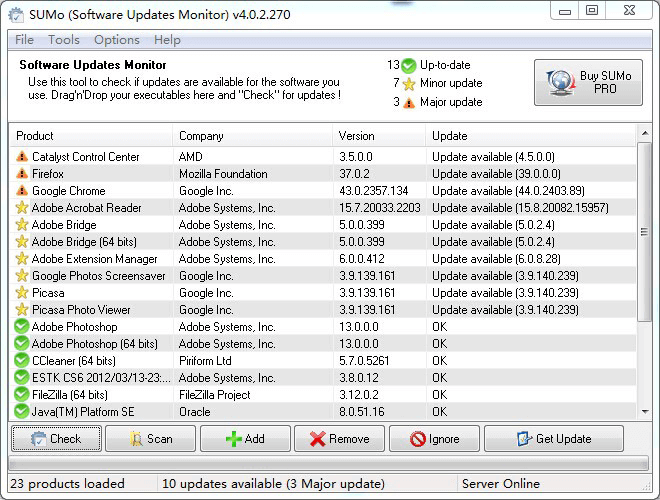
Task: Select the Adobe Bridge row with version 5.0.0.399
Action: click(x=323, y=225)
